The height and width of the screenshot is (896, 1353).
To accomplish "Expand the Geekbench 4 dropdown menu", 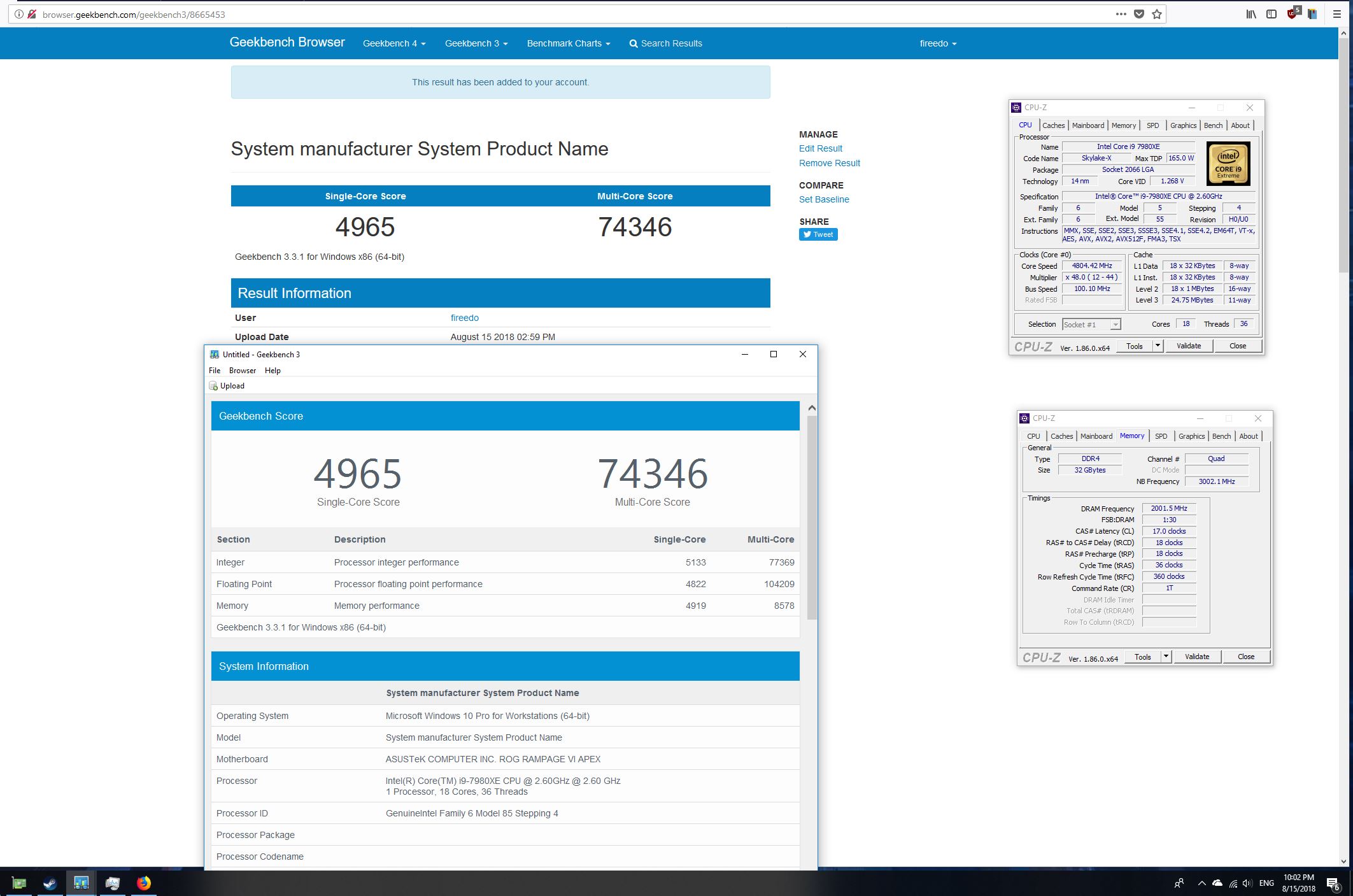I will click(394, 43).
